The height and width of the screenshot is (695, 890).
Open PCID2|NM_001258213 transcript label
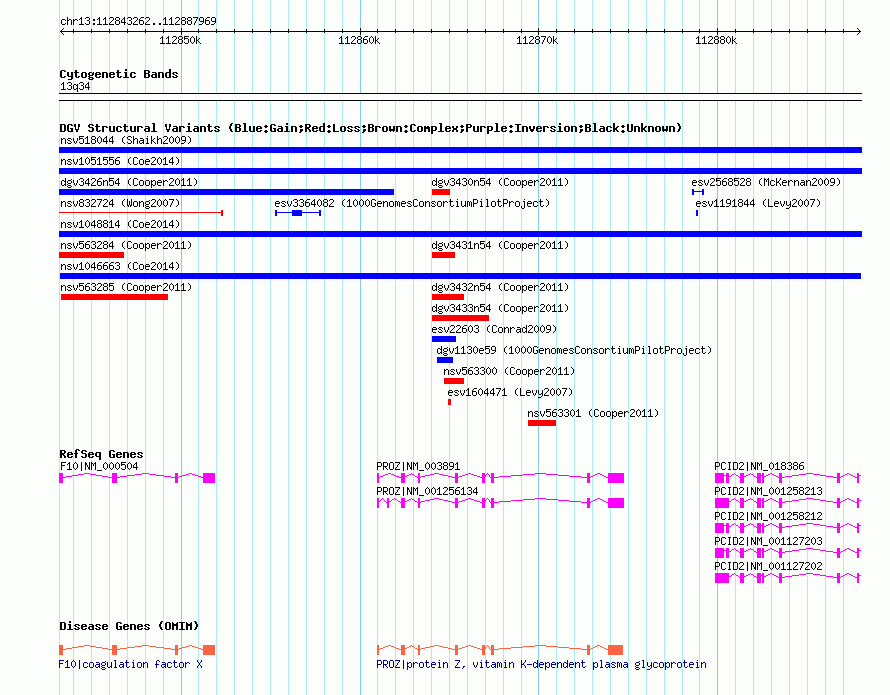click(769, 491)
